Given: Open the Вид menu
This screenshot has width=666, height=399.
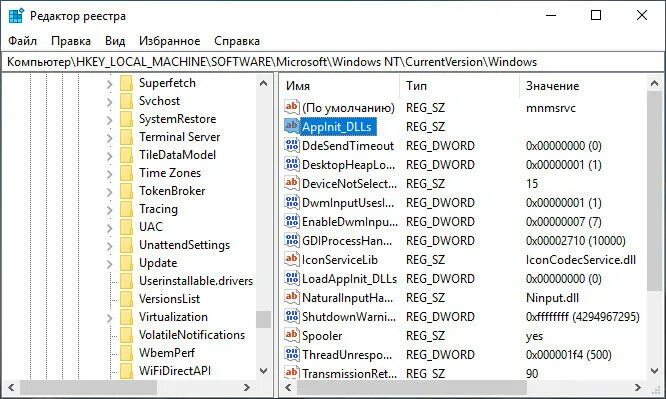Looking at the screenshot, I should (115, 41).
